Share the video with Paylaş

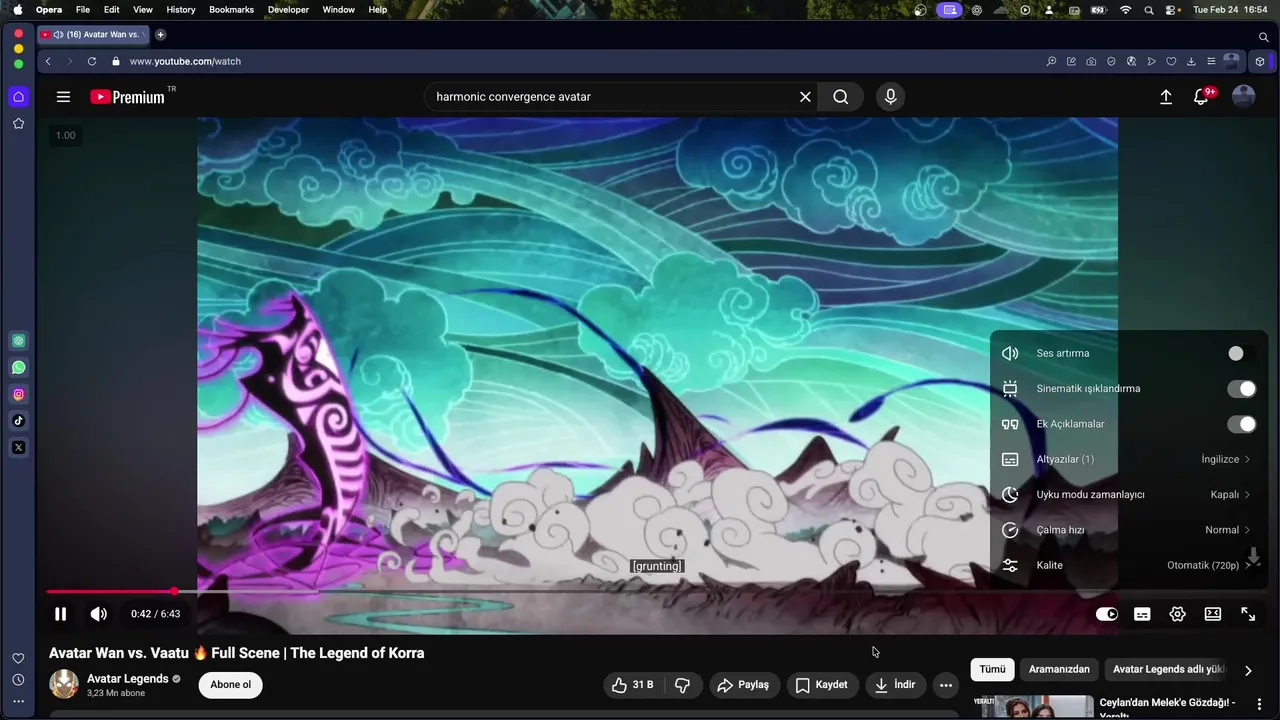coord(744,685)
